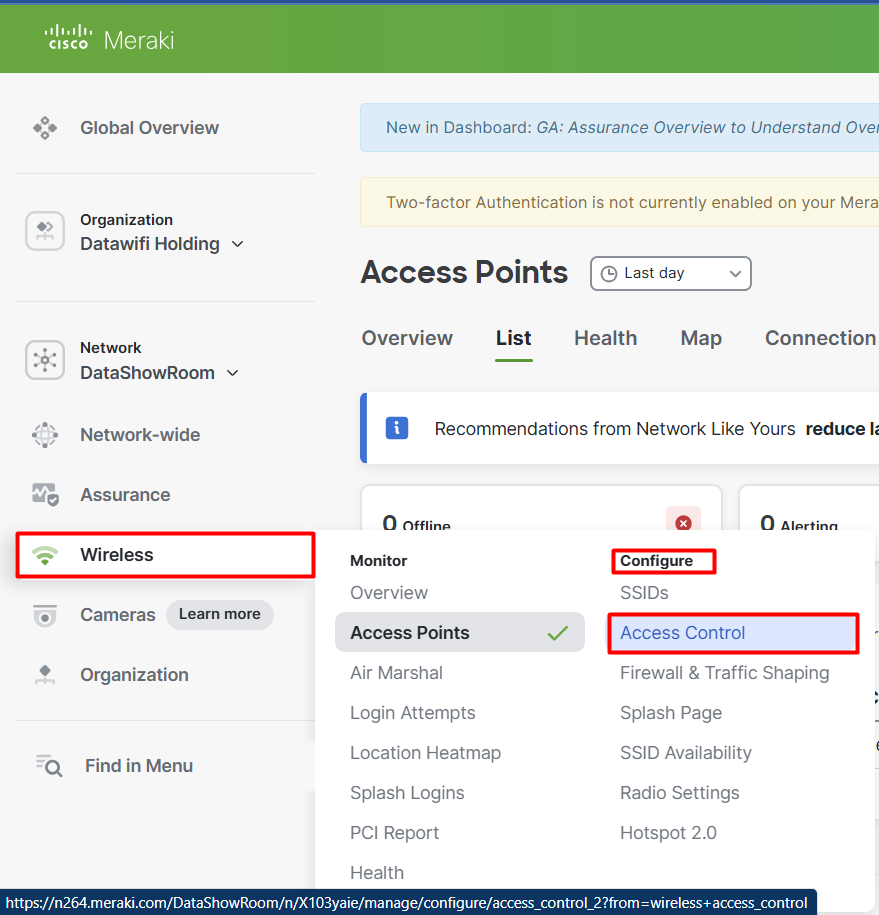The image size is (879, 915).
Task: Click the Find in Menu search icon
Action: (x=49, y=766)
